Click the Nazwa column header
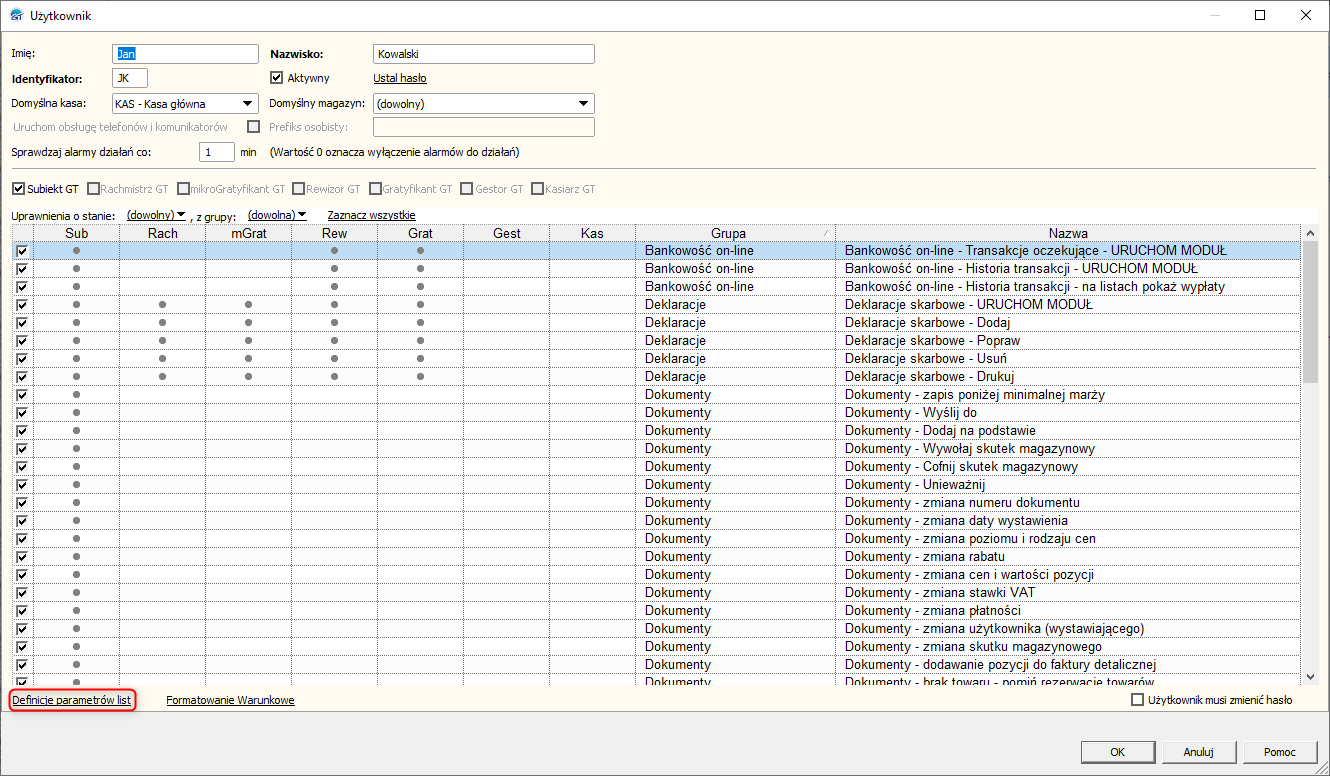Viewport: 1330px width, 776px height. tap(1068, 233)
